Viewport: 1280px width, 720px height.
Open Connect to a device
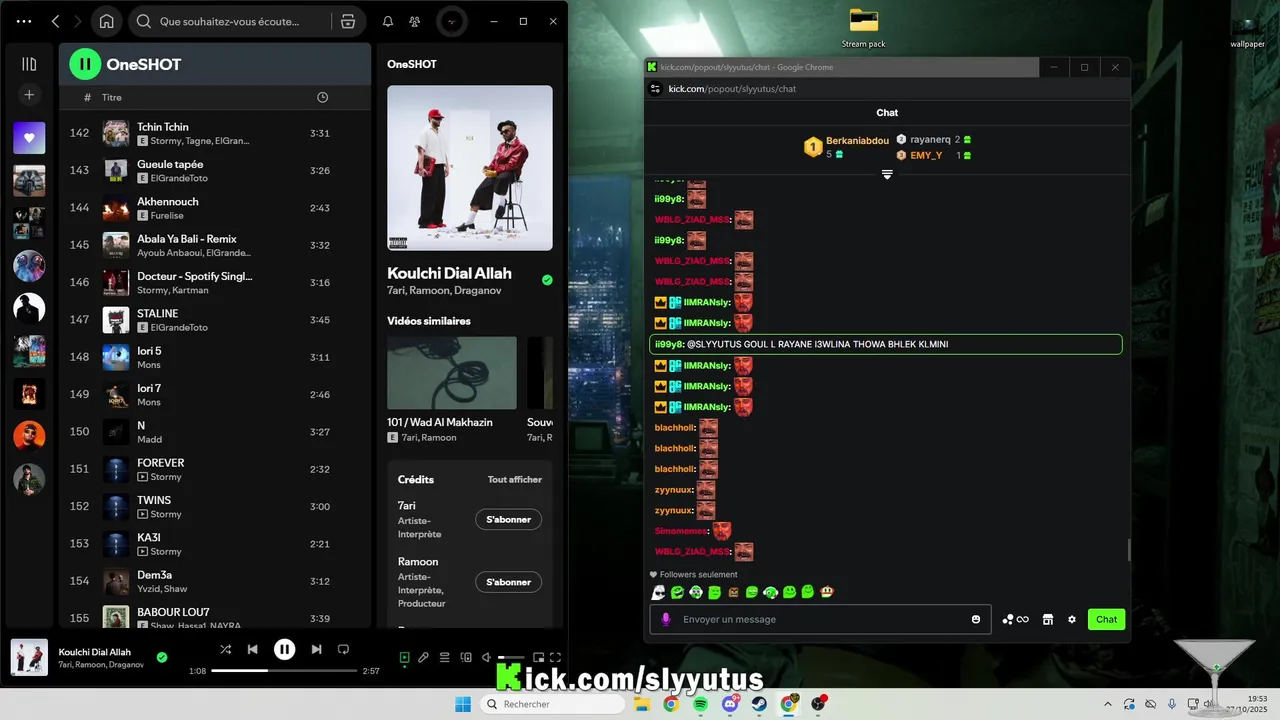point(466,657)
